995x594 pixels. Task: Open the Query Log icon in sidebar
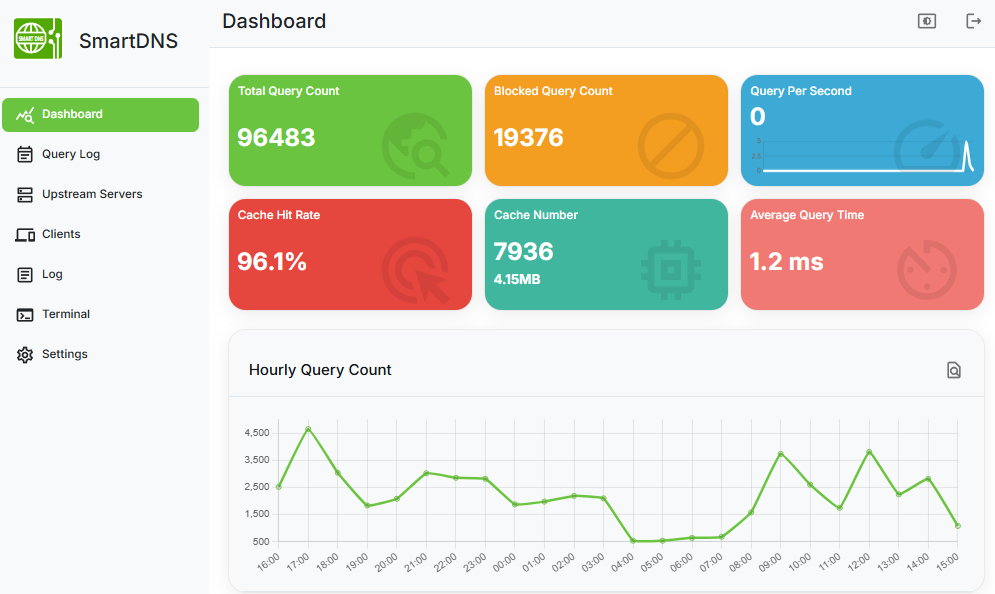coord(24,154)
